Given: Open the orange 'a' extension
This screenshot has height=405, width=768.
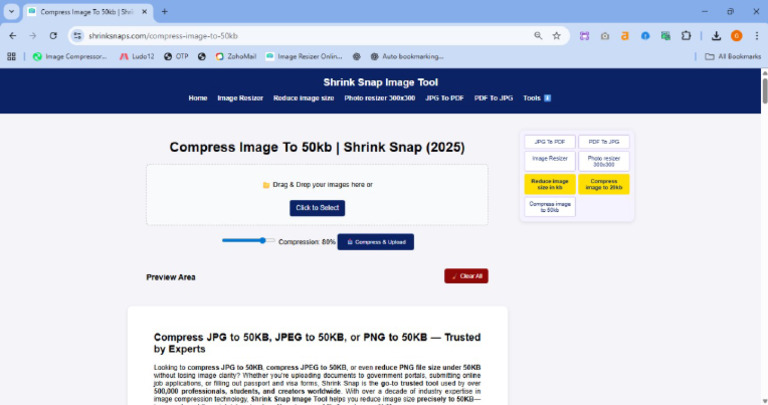Looking at the screenshot, I should (625, 36).
